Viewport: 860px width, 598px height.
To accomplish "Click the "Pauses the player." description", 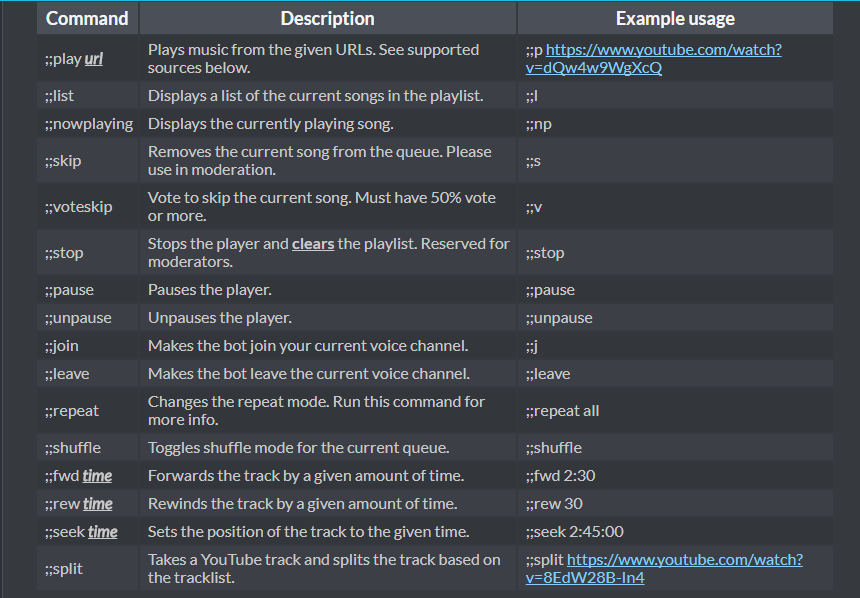I will click(210, 290).
